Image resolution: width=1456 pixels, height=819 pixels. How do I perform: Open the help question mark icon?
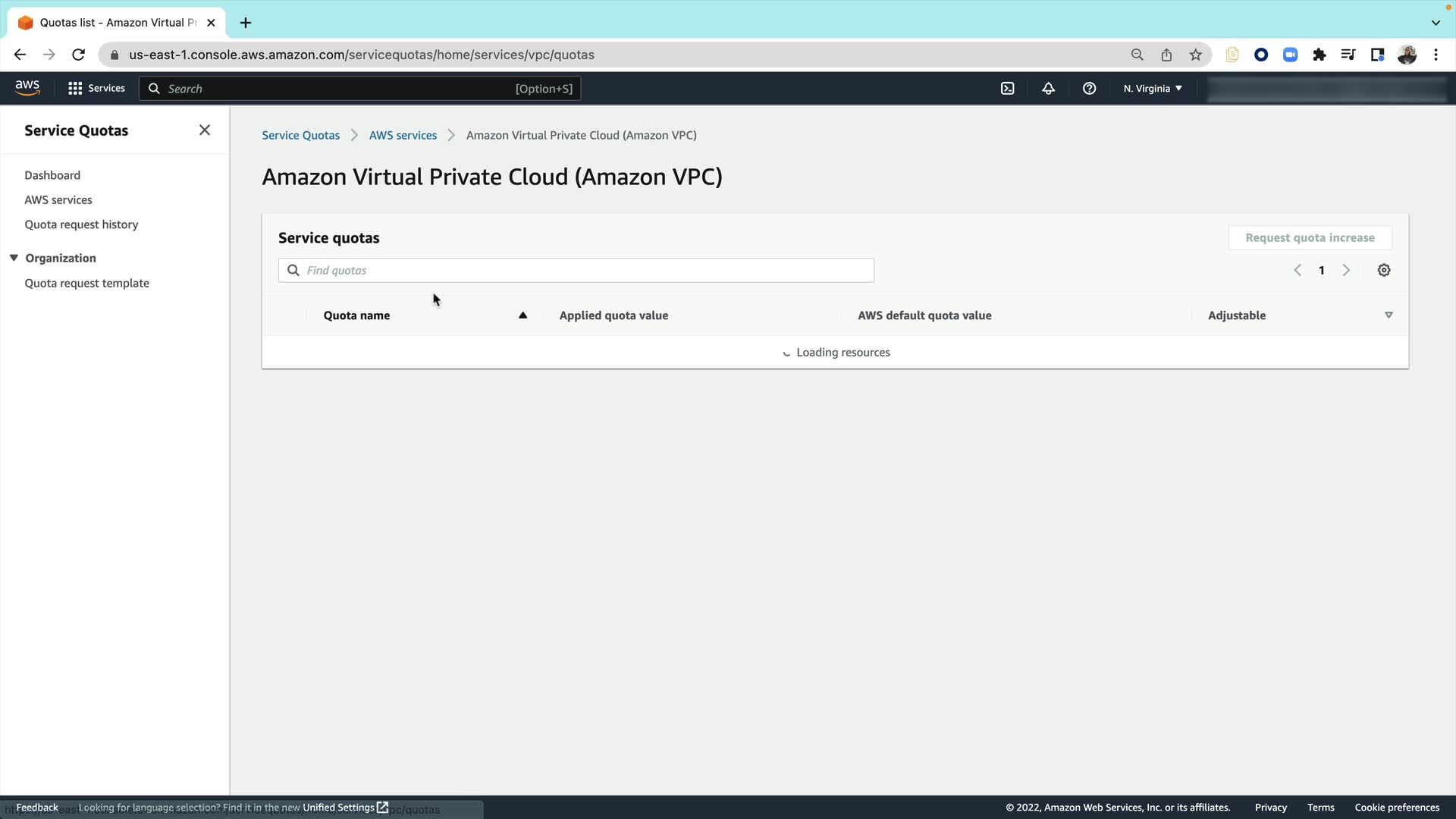pyautogui.click(x=1089, y=89)
